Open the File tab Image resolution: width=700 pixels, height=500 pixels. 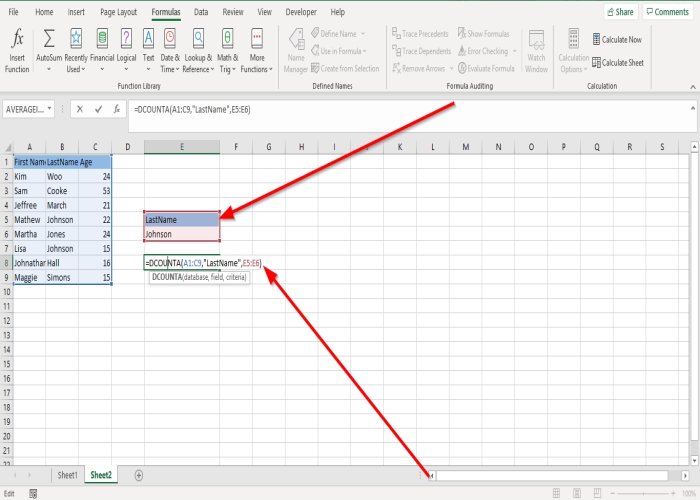[x=13, y=12]
